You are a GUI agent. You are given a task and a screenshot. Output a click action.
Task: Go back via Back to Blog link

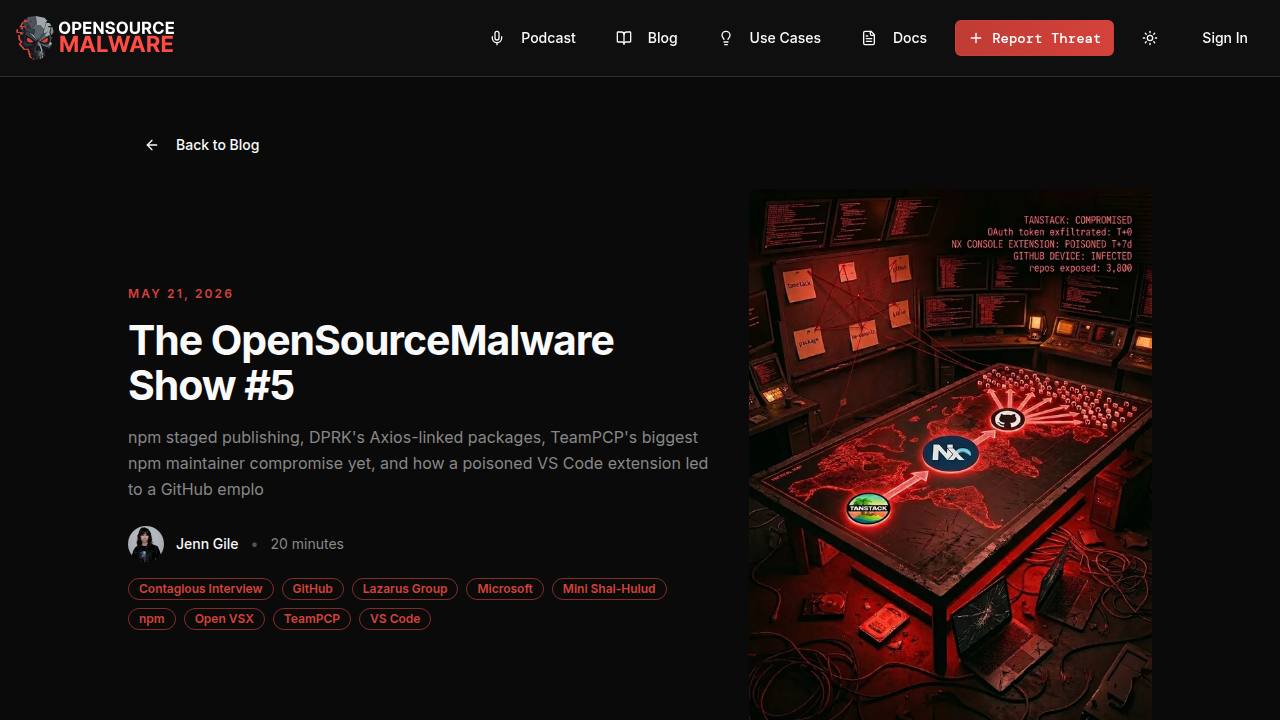pyautogui.click(x=203, y=145)
